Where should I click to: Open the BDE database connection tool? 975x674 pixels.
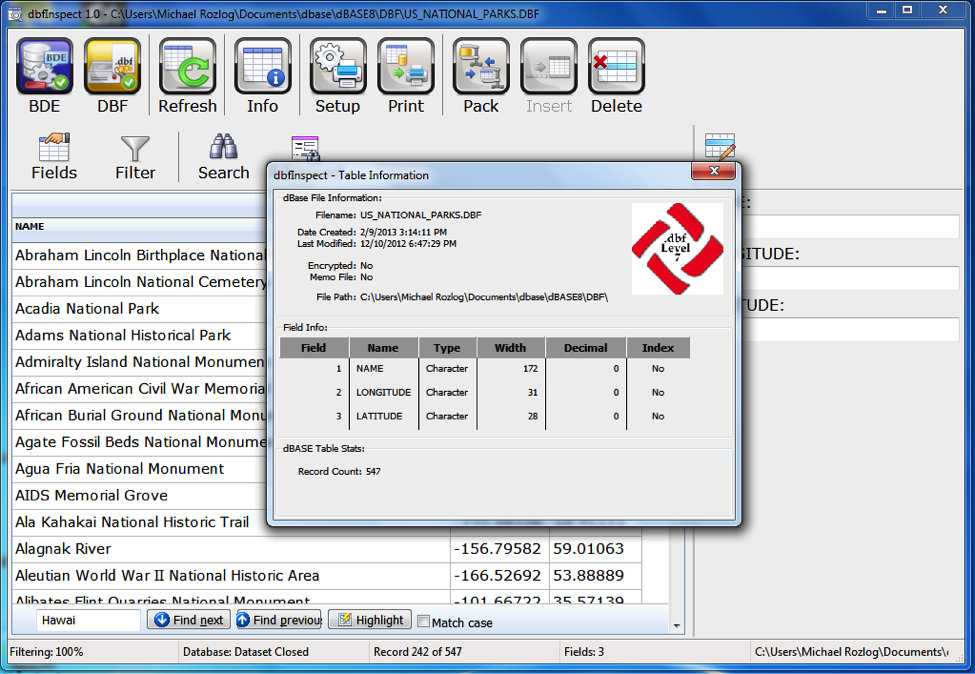pyautogui.click(x=44, y=76)
